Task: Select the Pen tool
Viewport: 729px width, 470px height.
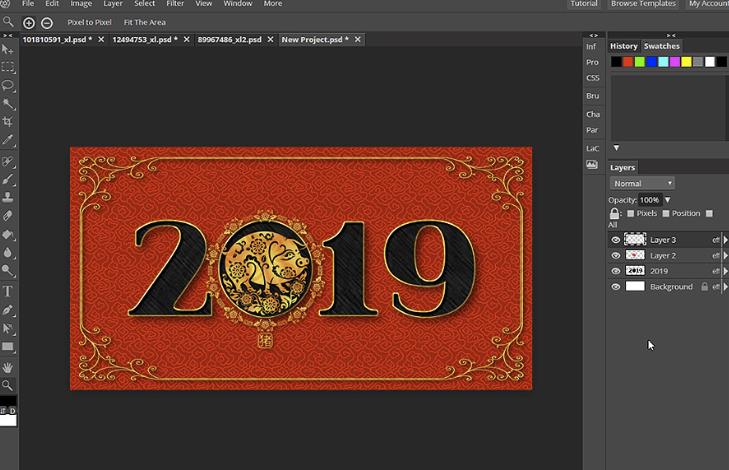Action: [x=7, y=310]
